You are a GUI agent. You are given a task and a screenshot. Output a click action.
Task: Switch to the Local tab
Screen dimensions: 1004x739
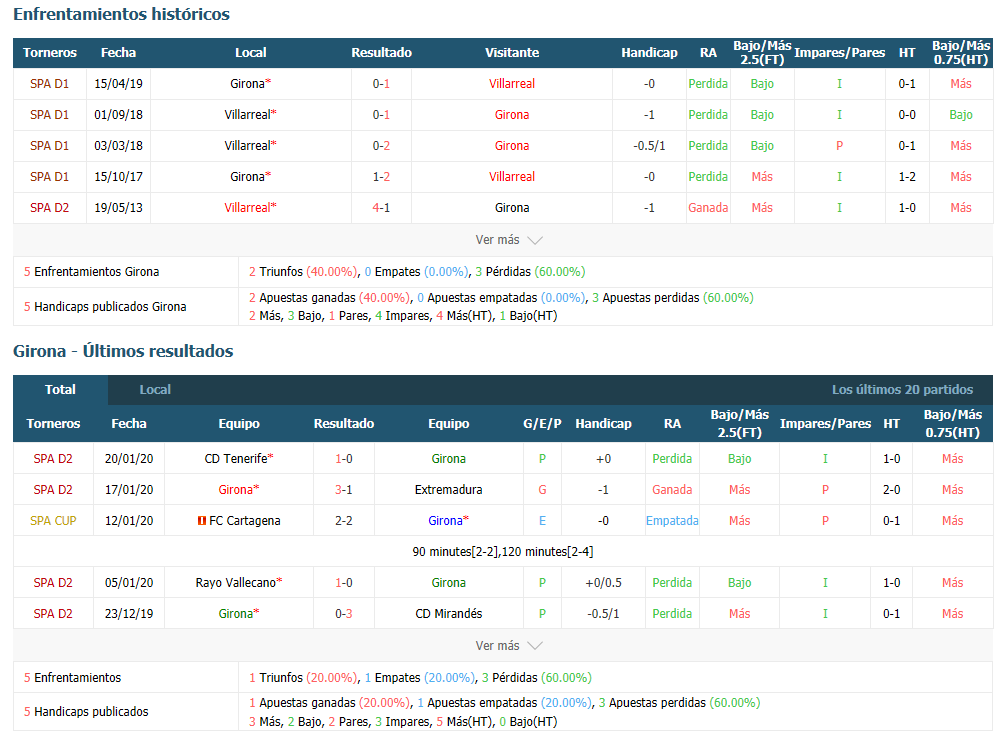pyautogui.click(x=155, y=389)
